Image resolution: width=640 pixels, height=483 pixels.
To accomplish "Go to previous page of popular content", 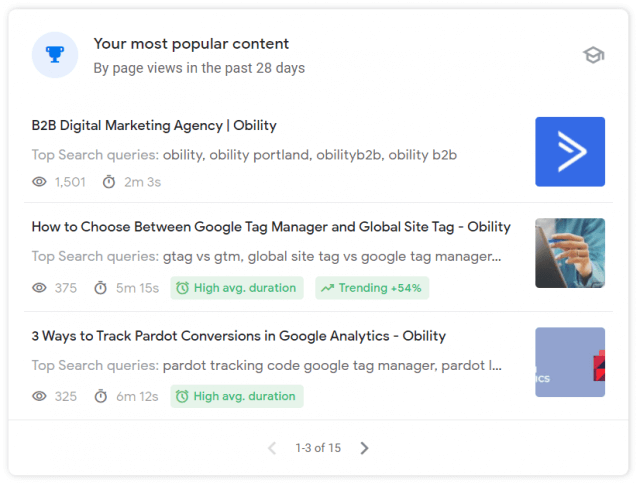I will pyautogui.click(x=272, y=448).
